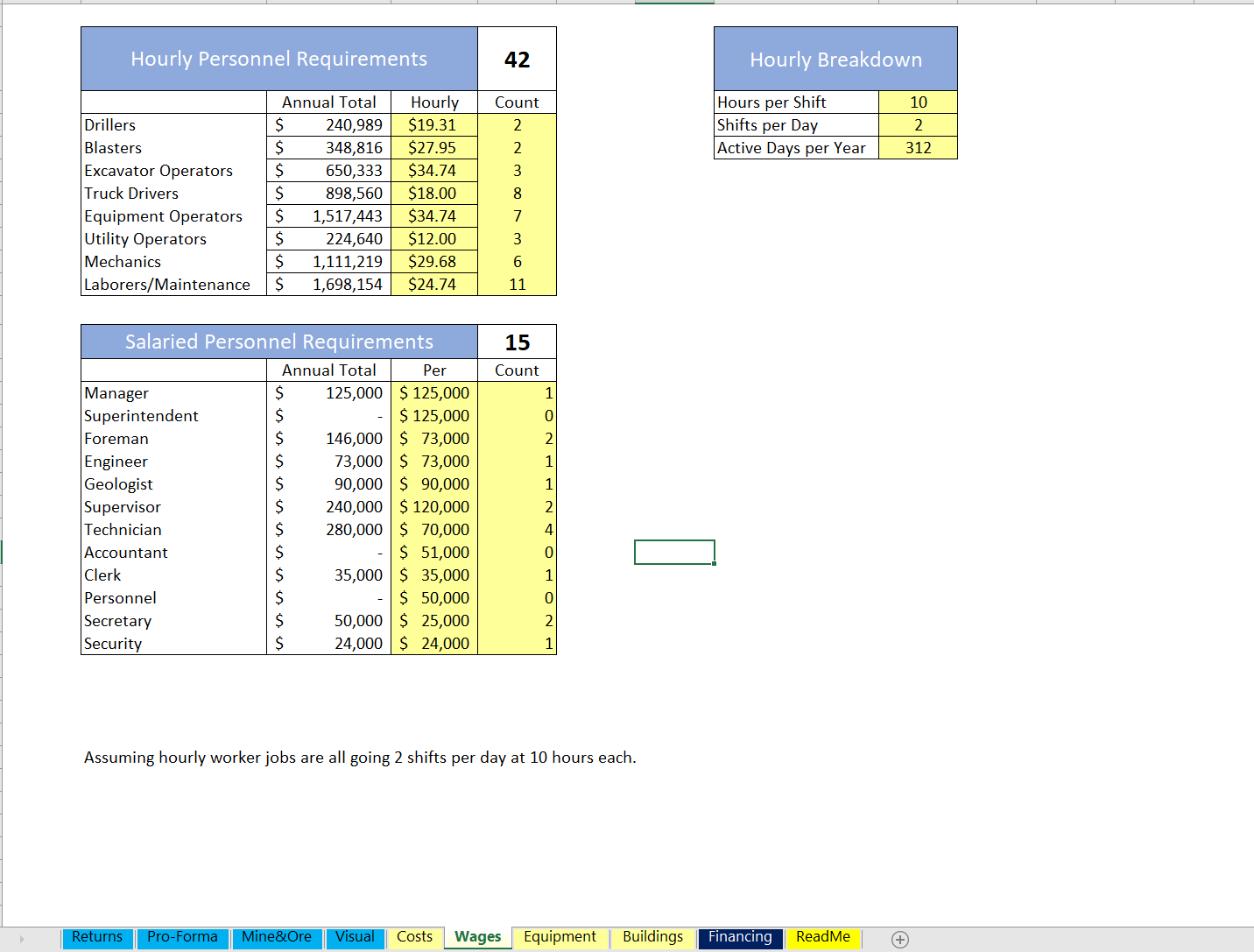Add a new sheet with the plus icon
Viewport: 1254px width, 952px height.
(899, 939)
